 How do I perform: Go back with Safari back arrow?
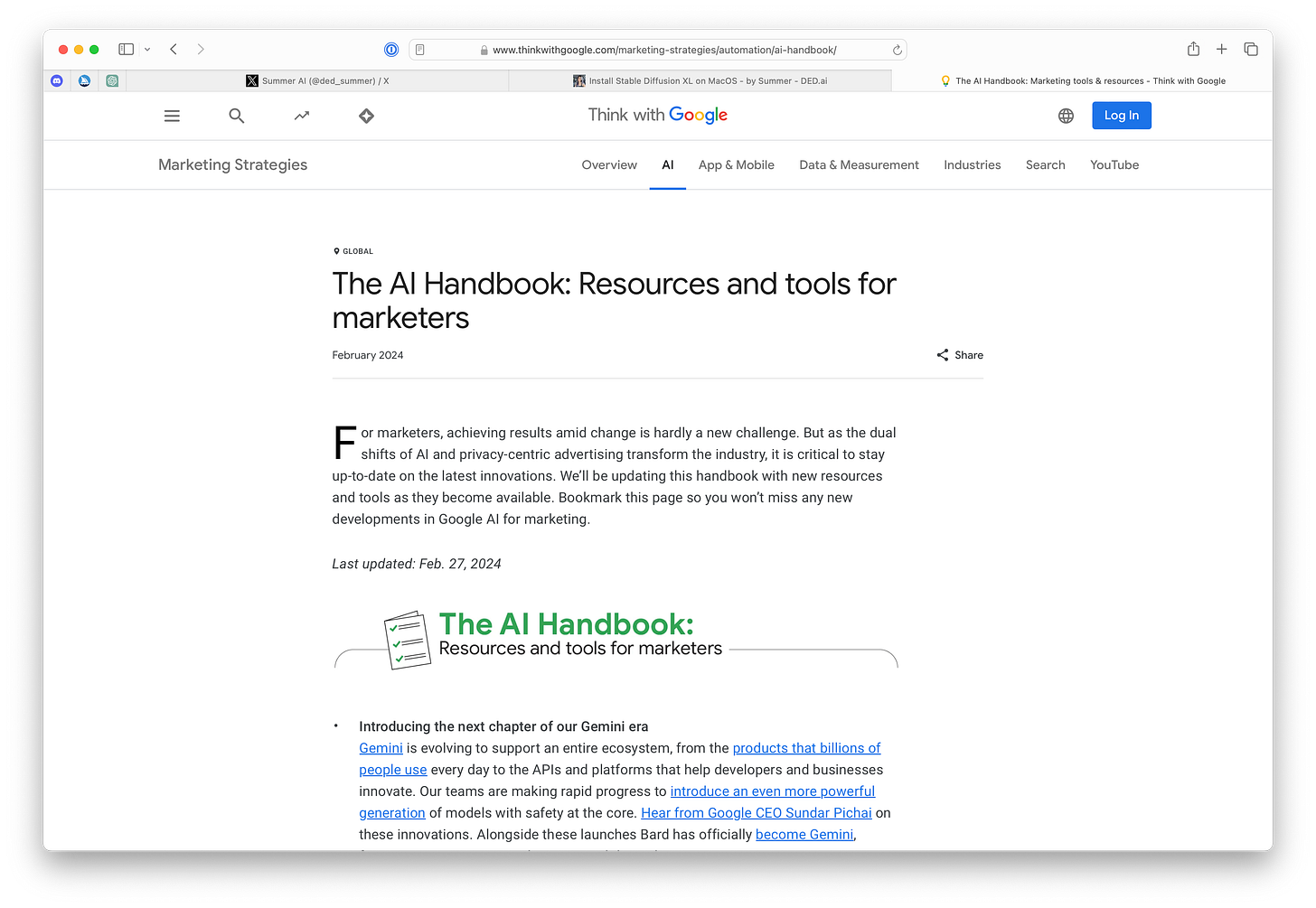(x=174, y=49)
